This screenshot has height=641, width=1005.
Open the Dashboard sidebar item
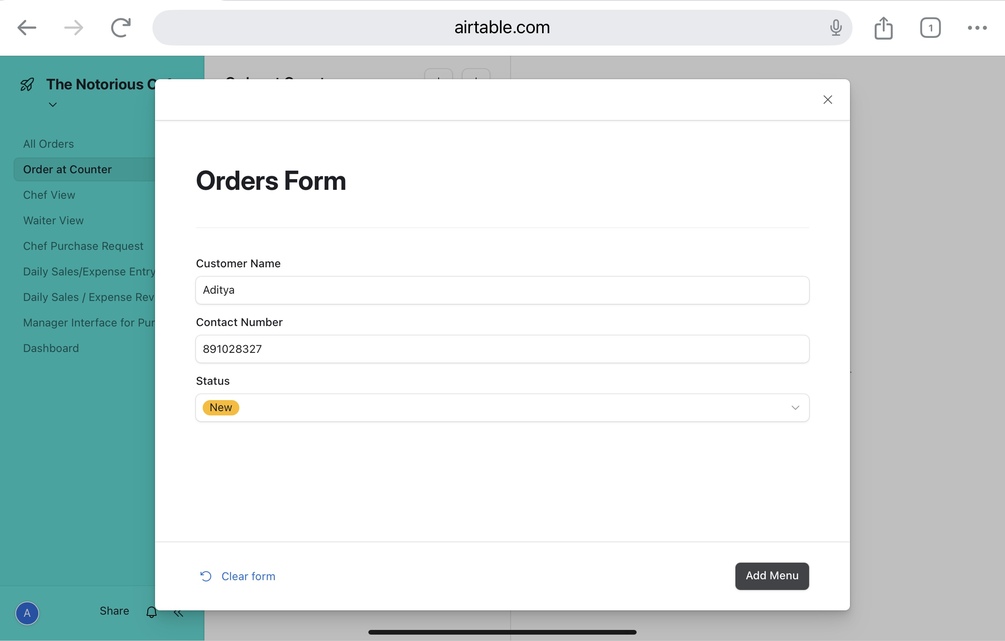pyautogui.click(x=51, y=348)
